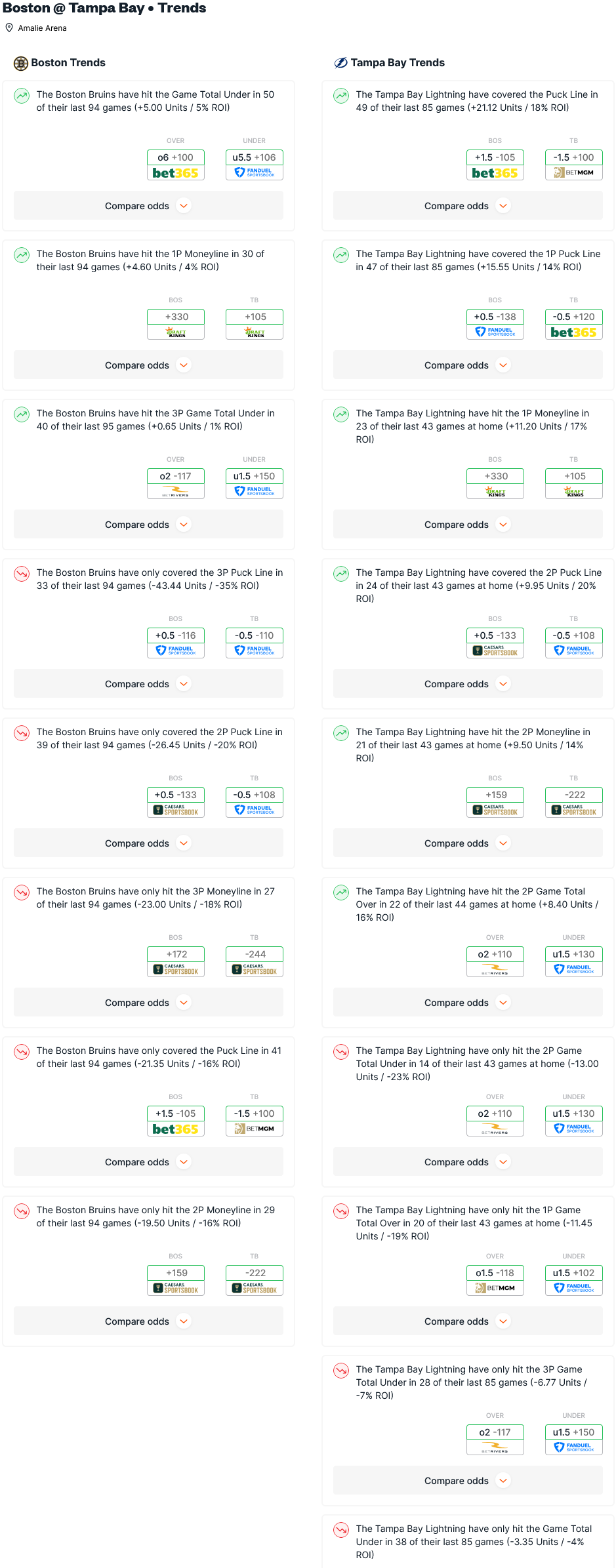The width and height of the screenshot is (616, 1568).
Task: Click the green uptrend icon beside Game Total Under trend
Action: click(22, 96)
